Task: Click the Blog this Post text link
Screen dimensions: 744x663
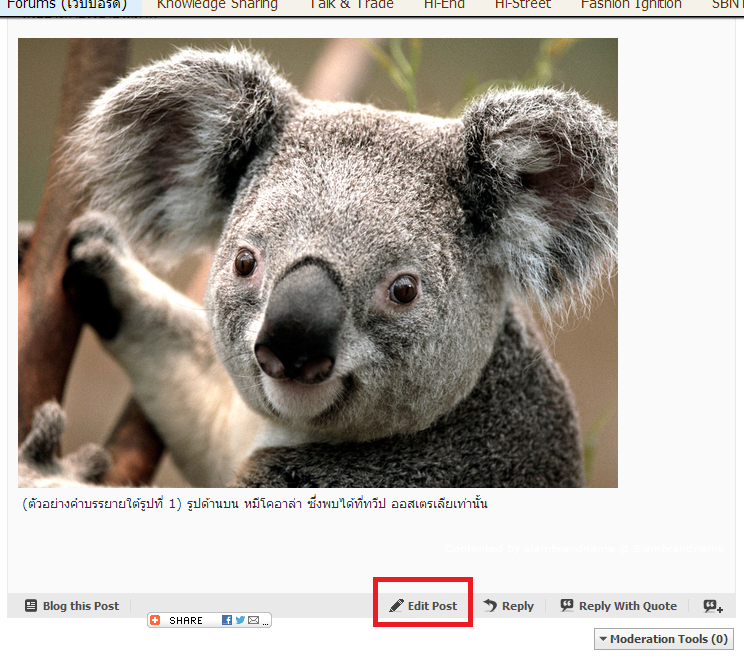Action: tap(80, 606)
